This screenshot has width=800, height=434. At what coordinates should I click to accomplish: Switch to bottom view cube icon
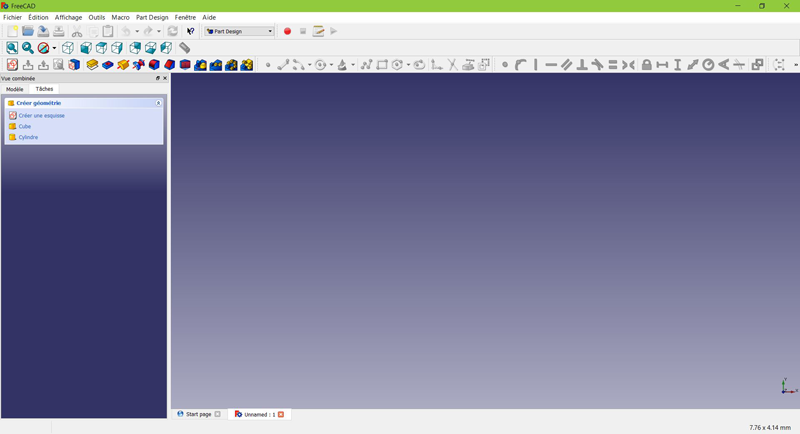click(x=151, y=48)
